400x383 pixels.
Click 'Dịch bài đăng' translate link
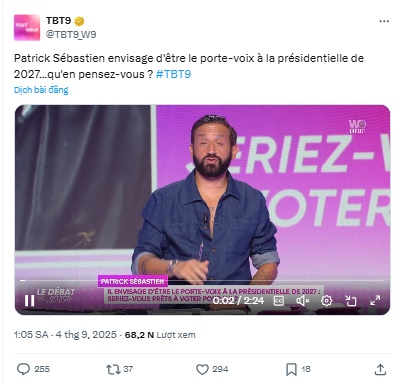(41, 90)
